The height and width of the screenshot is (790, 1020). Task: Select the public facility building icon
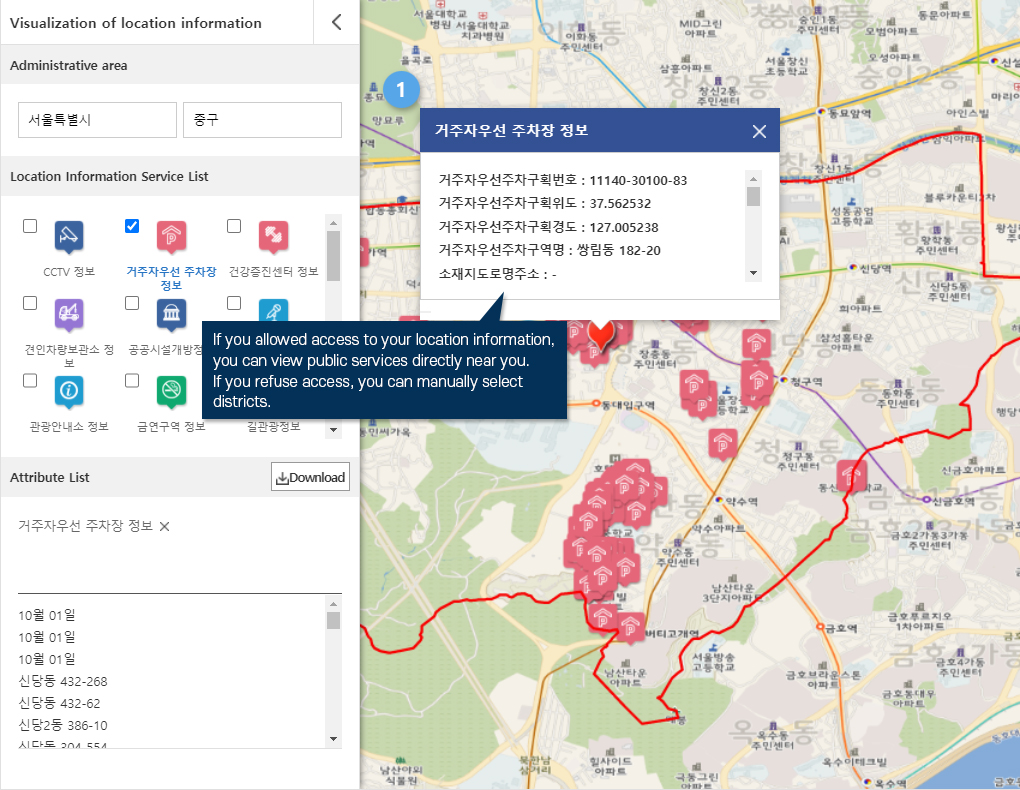pyautogui.click(x=171, y=314)
